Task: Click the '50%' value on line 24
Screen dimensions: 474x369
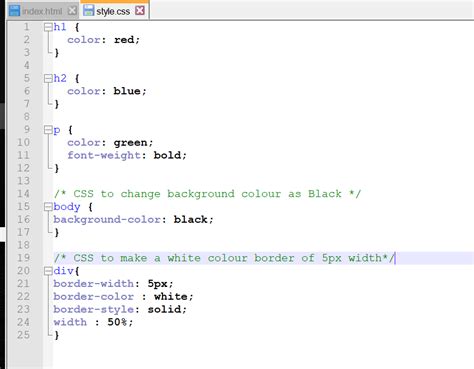Action: pyautogui.click(x=117, y=322)
